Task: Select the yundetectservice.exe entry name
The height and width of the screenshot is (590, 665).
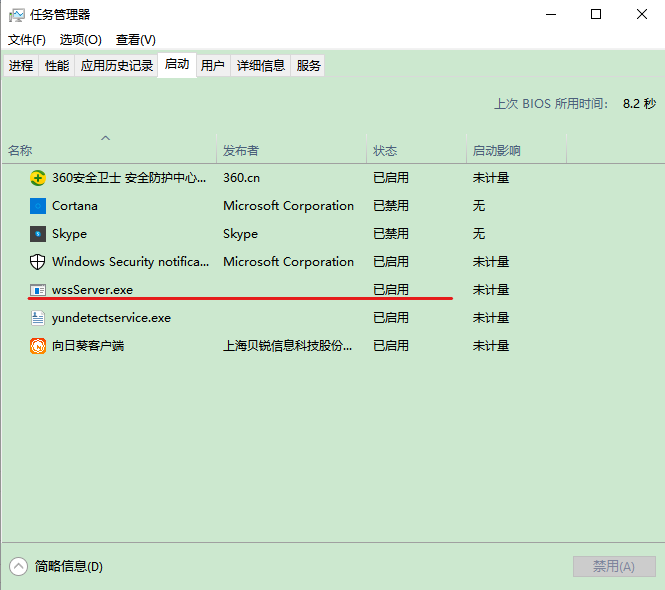Action: click(x=111, y=318)
